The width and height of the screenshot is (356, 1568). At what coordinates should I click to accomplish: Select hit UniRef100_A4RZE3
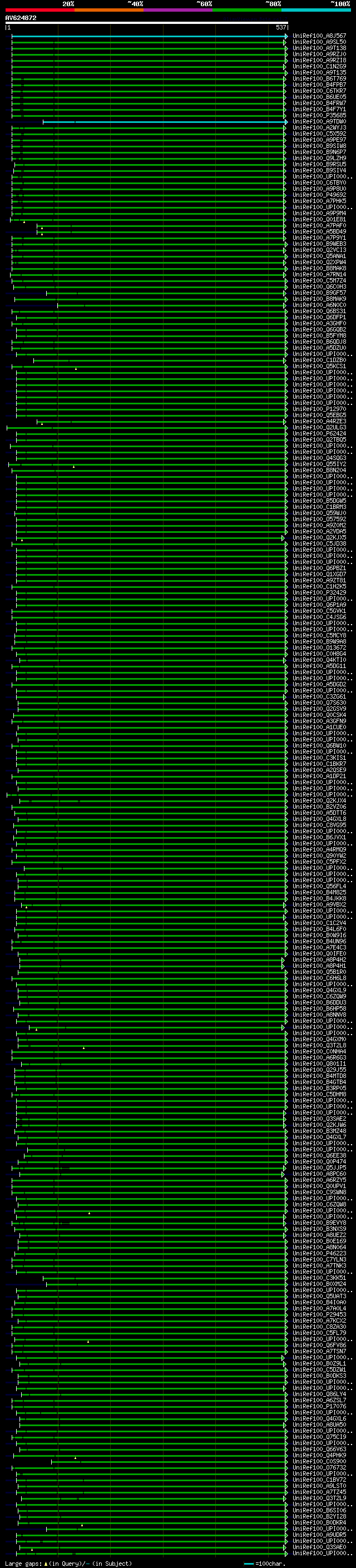(319, 421)
